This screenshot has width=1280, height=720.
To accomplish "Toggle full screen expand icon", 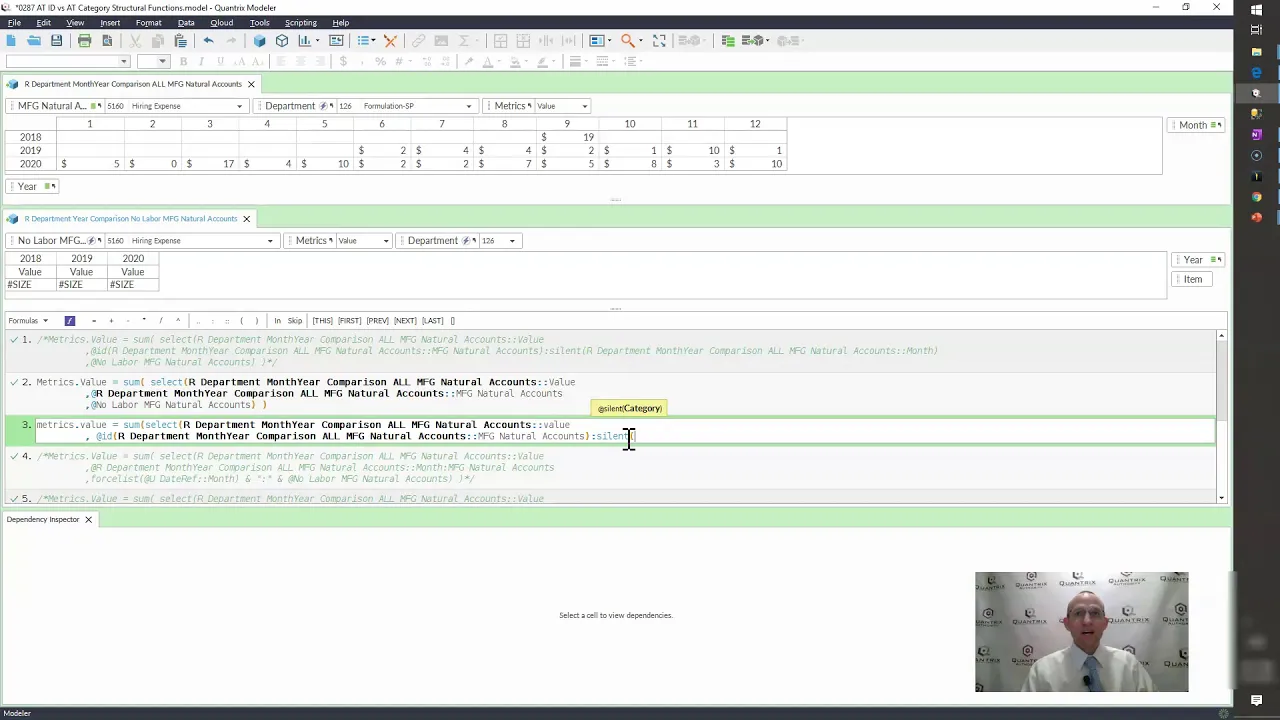I will point(659,41).
